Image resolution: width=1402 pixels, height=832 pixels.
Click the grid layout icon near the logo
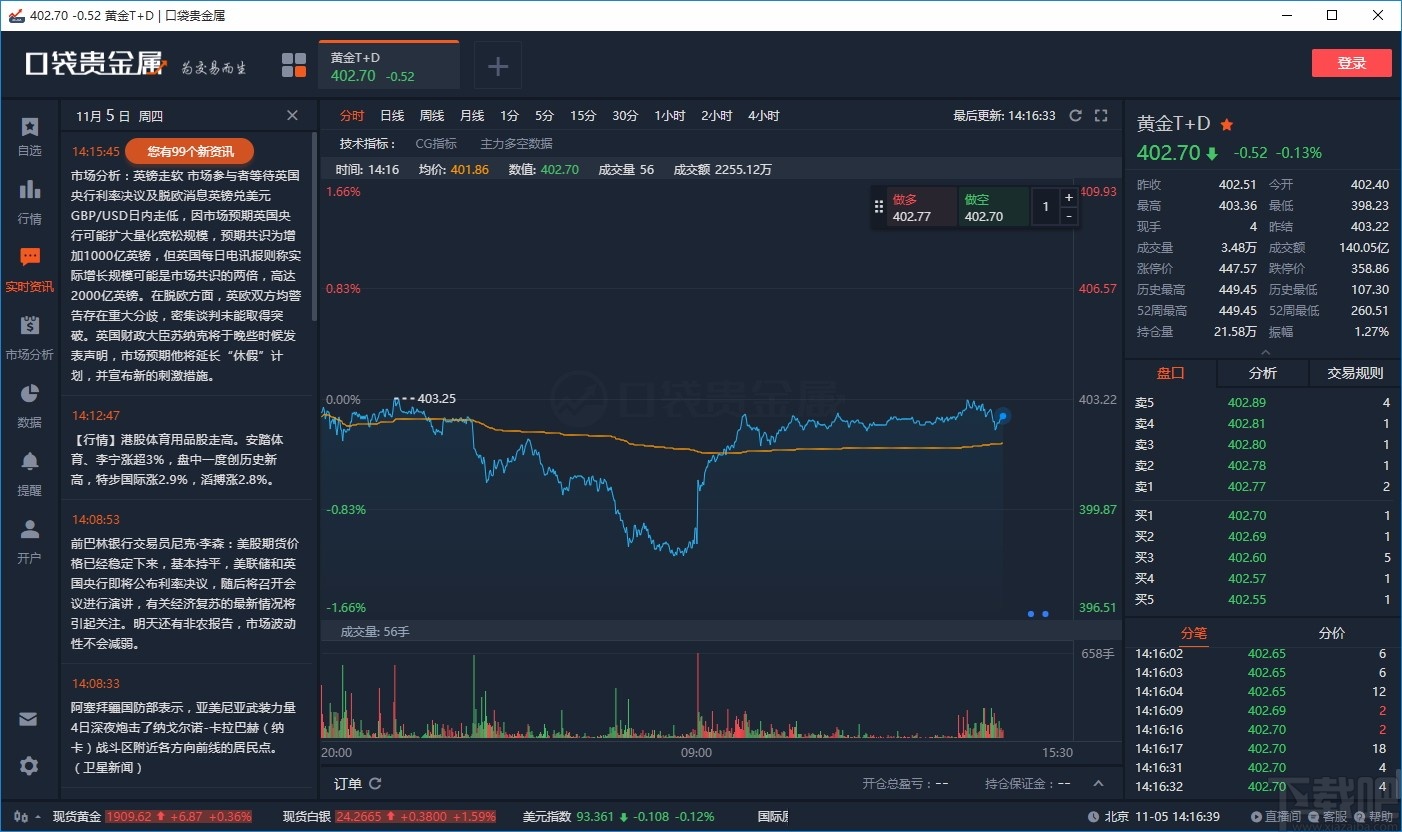point(294,64)
